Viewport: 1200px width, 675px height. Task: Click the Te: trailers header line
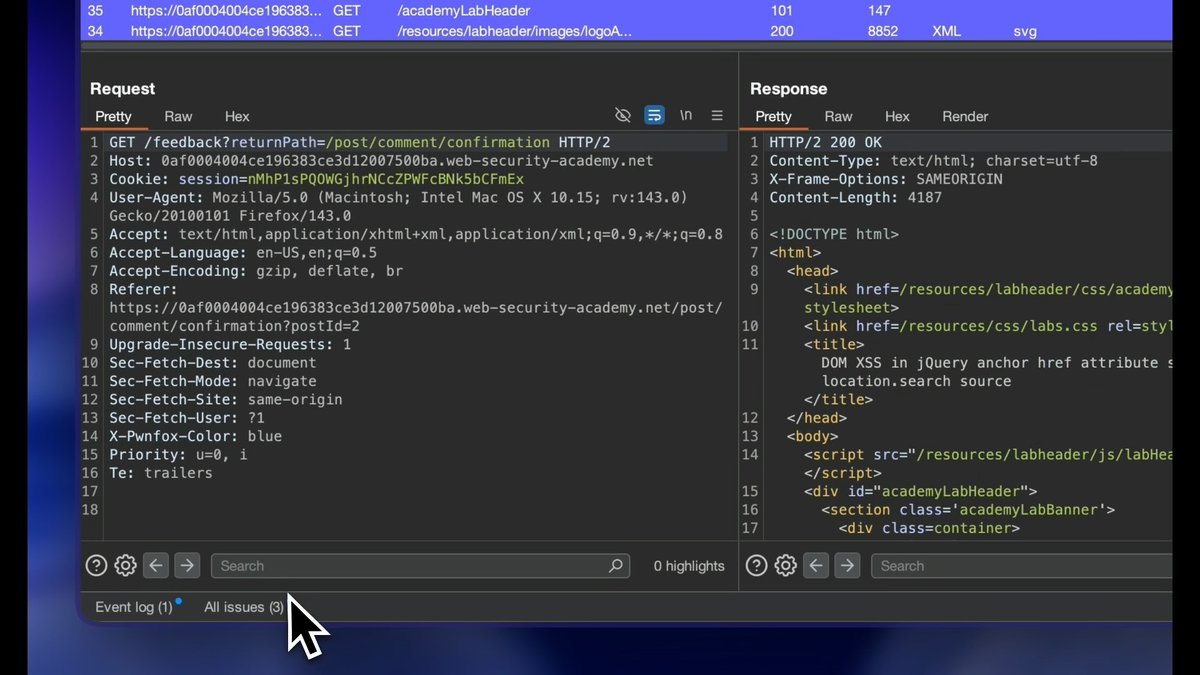point(160,473)
